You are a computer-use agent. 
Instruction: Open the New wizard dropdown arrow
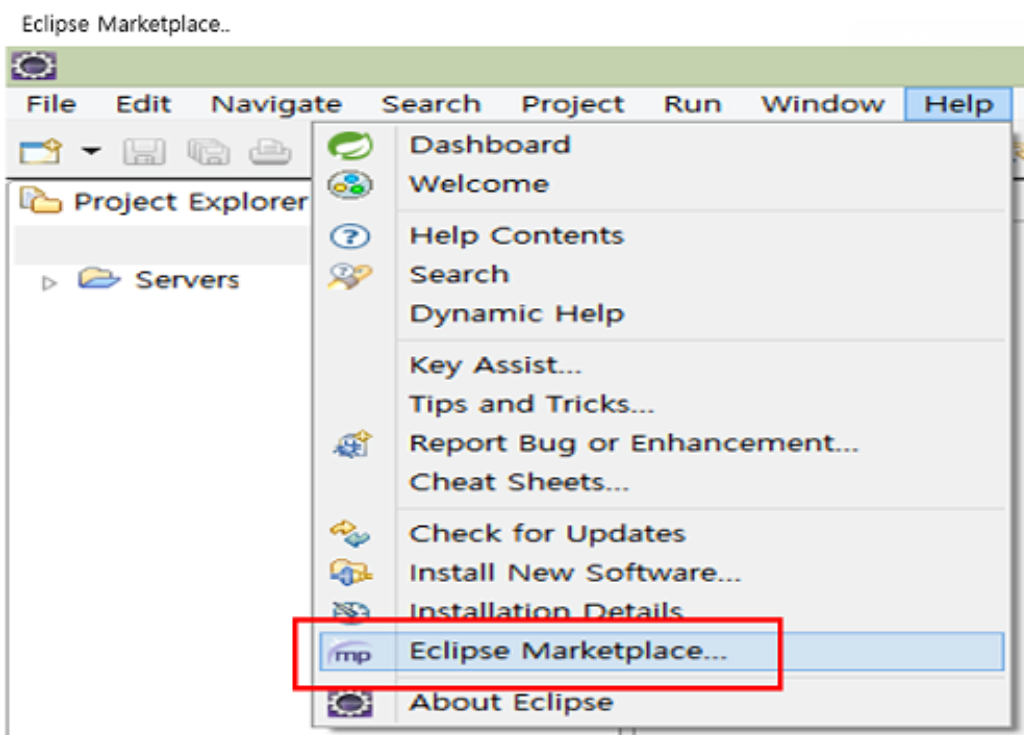pyautogui.click(x=91, y=152)
